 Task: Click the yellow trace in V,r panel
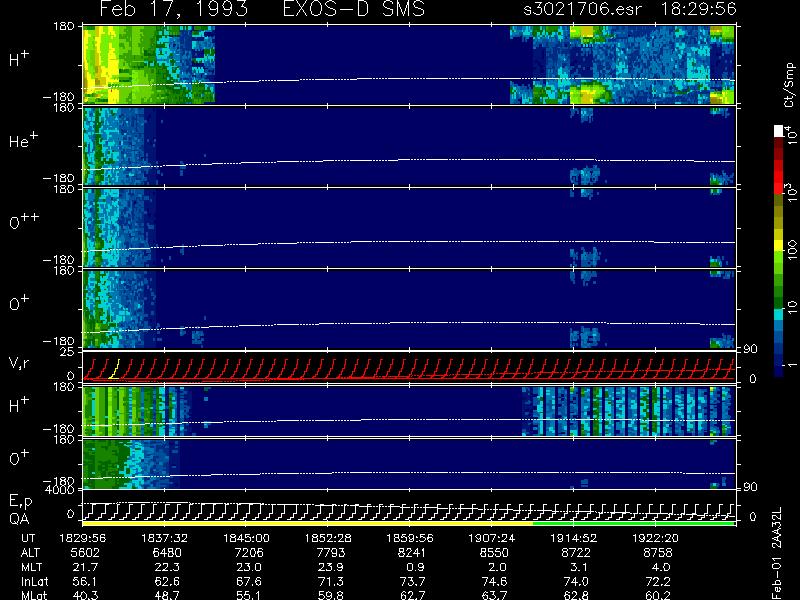tap(115, 368)
